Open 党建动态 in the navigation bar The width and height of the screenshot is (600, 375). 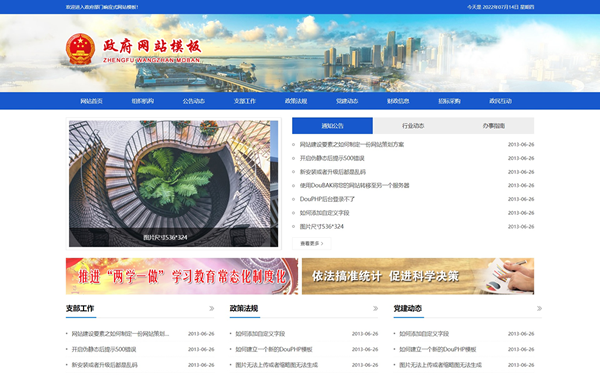(x=347, y=101)
